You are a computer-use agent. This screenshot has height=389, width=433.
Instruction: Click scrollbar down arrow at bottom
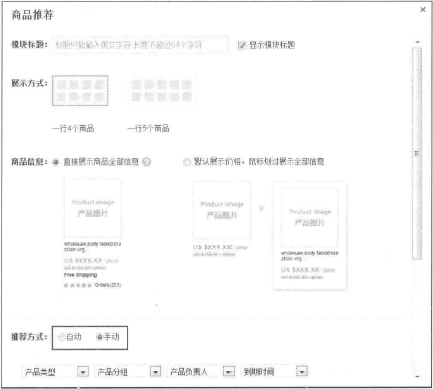[x=417, y=377]
